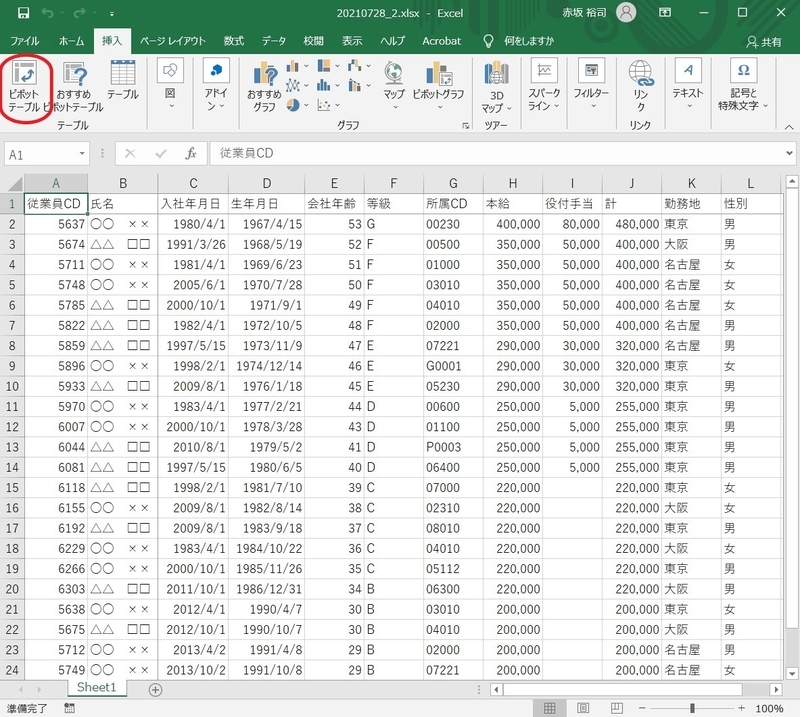Image resolution: width=800 pixels, height=717 pixels.
Task: Expand the Name Box dropdown
Action: tap(82, 153)
